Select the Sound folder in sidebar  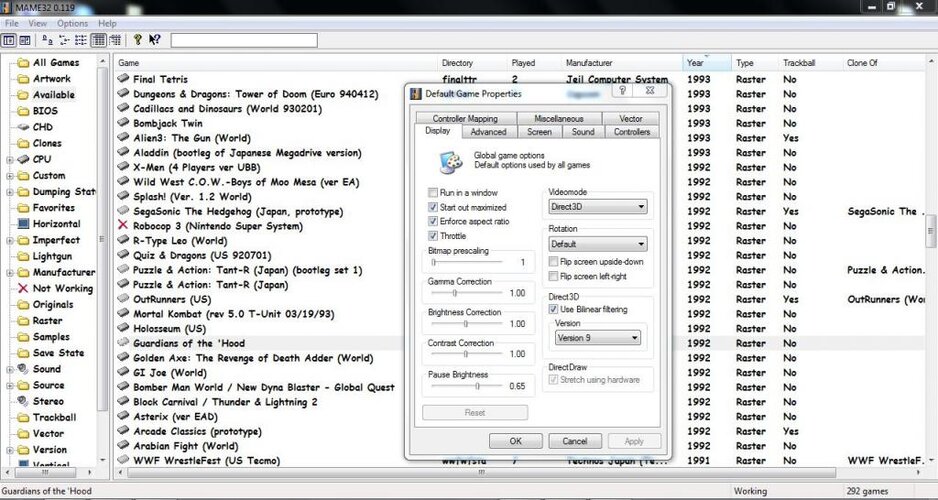46,369
